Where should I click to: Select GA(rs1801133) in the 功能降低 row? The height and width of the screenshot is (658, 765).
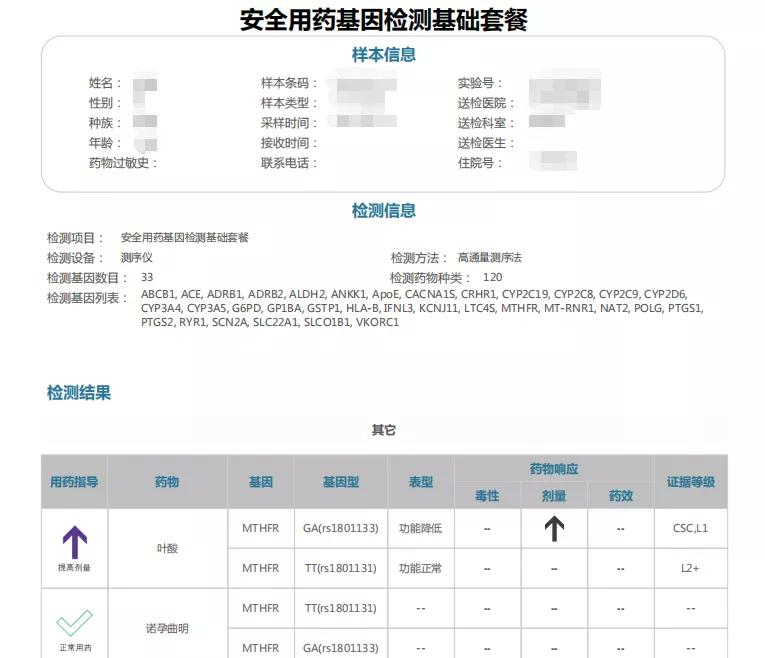[341, 529]
